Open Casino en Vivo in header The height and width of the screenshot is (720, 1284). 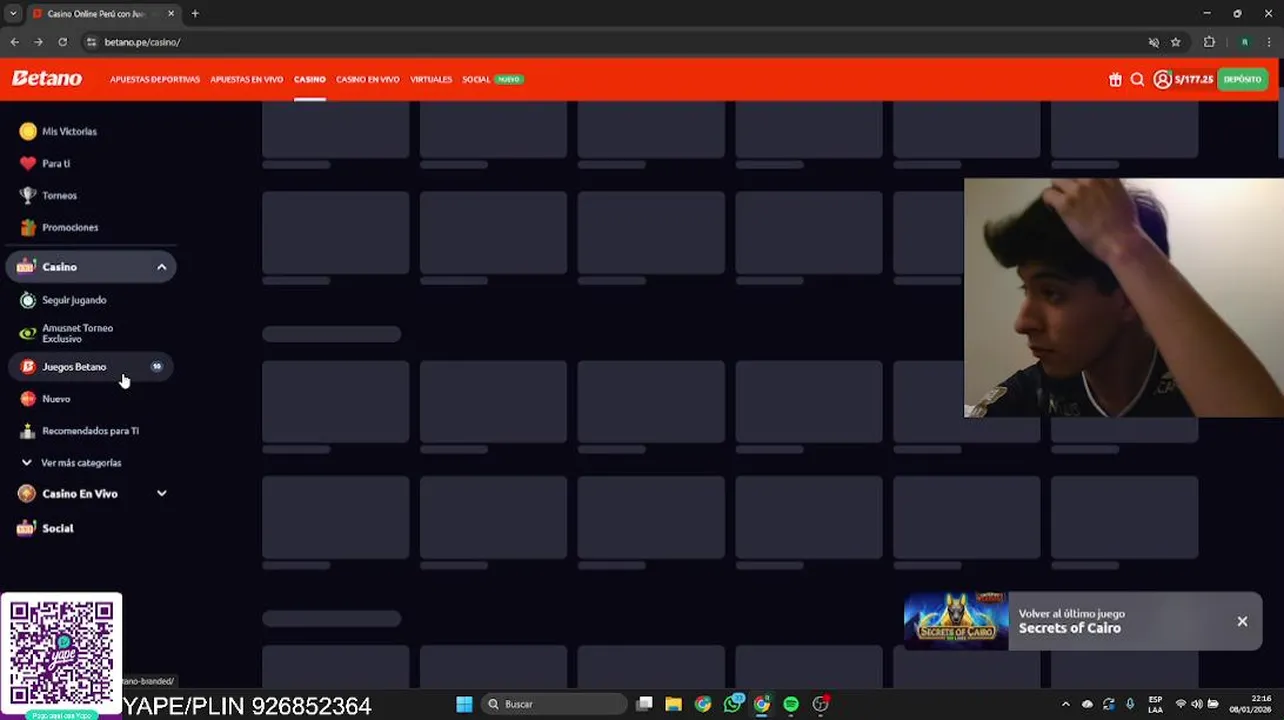point(368,79)
